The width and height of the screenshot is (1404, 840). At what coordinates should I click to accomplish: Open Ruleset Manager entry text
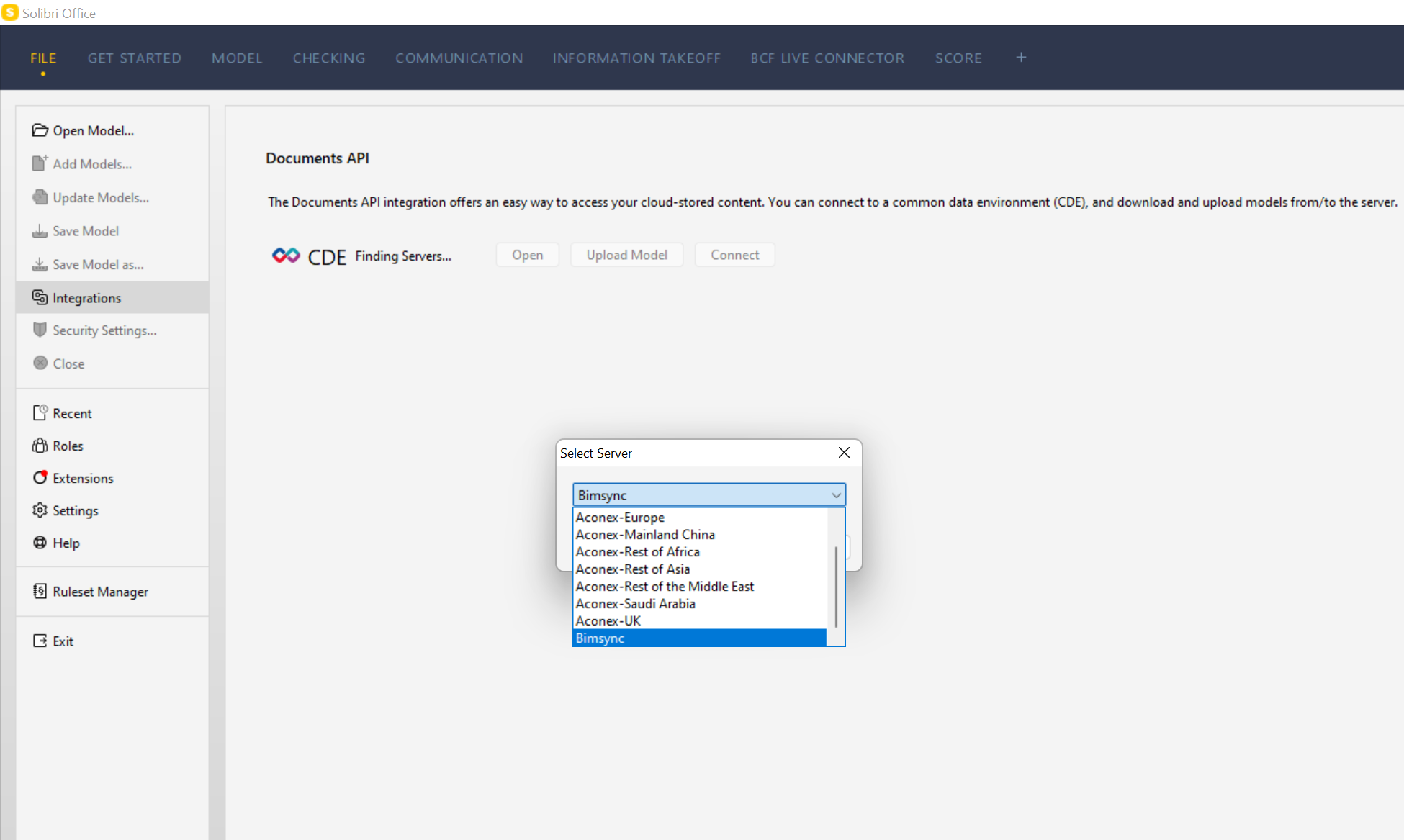100,592
